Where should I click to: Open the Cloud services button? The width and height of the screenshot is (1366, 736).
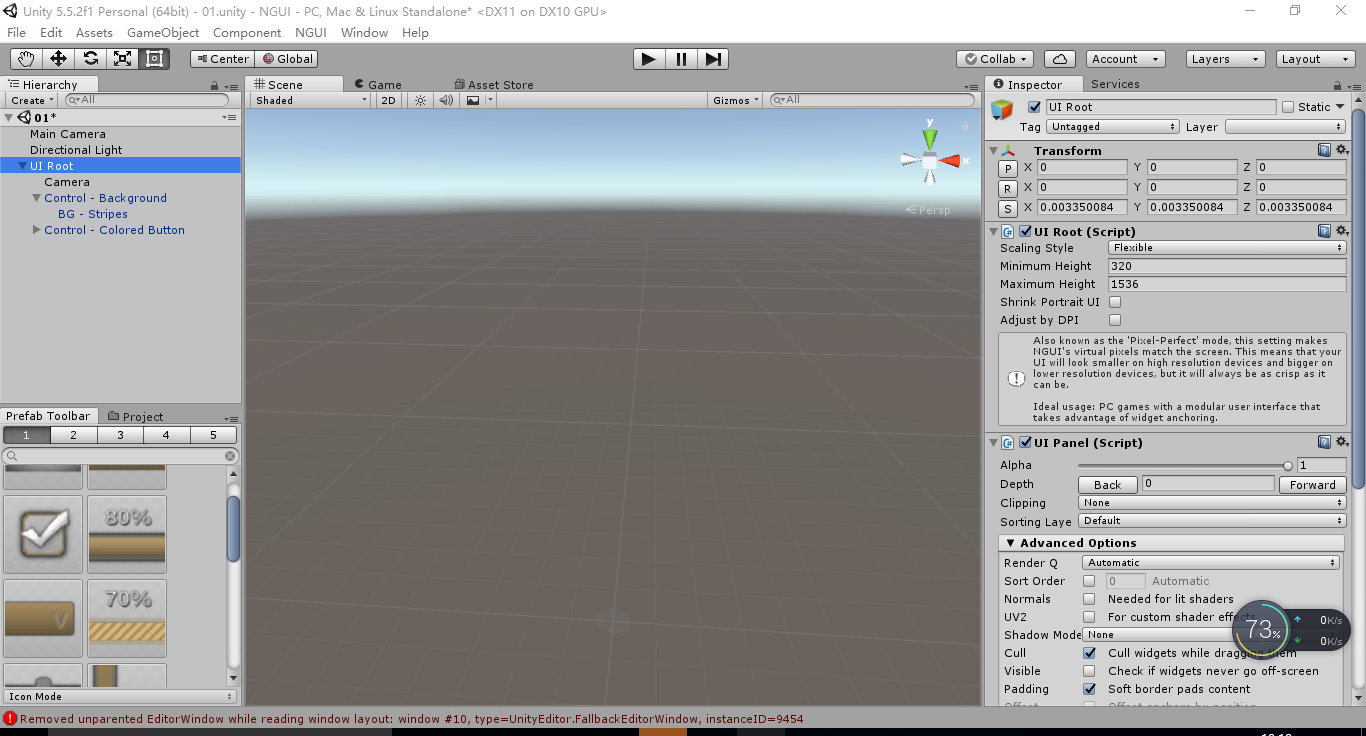[1059, 59]
